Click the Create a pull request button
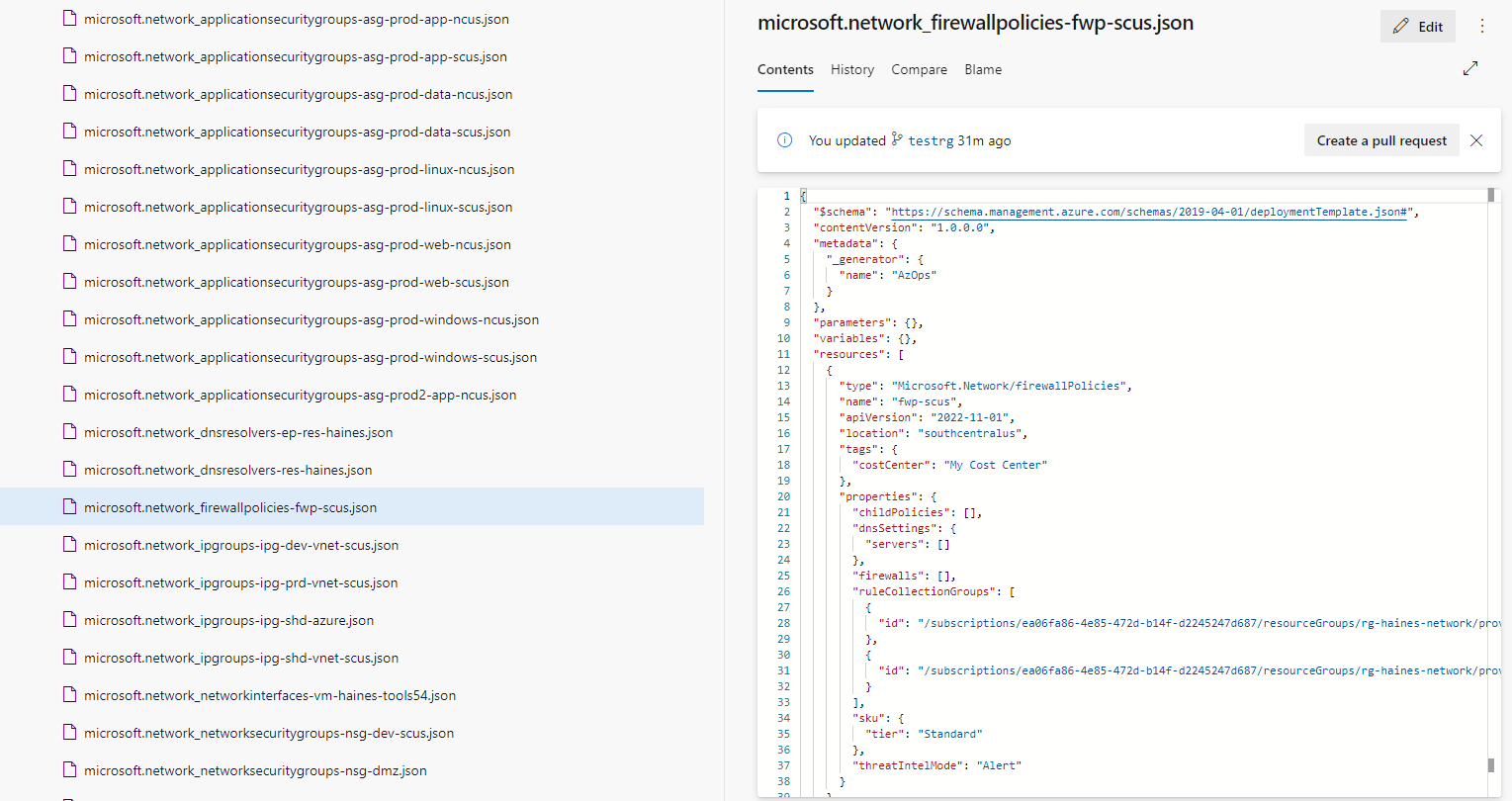 [x=1381, y=140]
